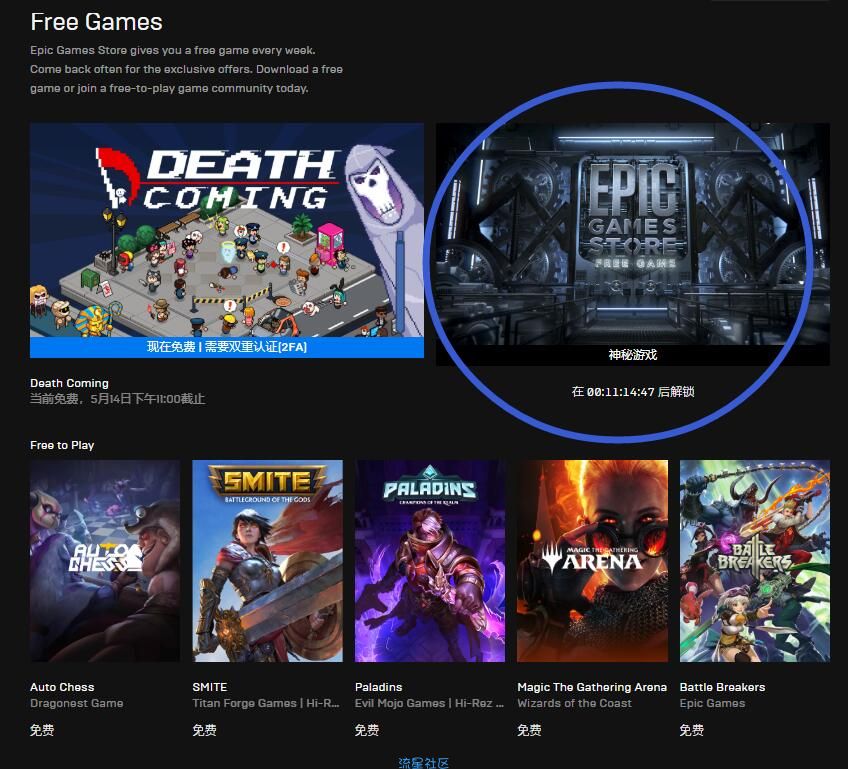Click the "Dragonest Game" developer name
Viewport: 848px width, 769px height.
[77, 703]
